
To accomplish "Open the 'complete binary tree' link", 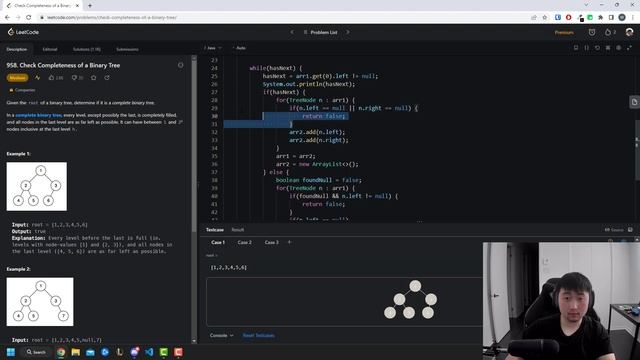I will [x=38, y=116].
